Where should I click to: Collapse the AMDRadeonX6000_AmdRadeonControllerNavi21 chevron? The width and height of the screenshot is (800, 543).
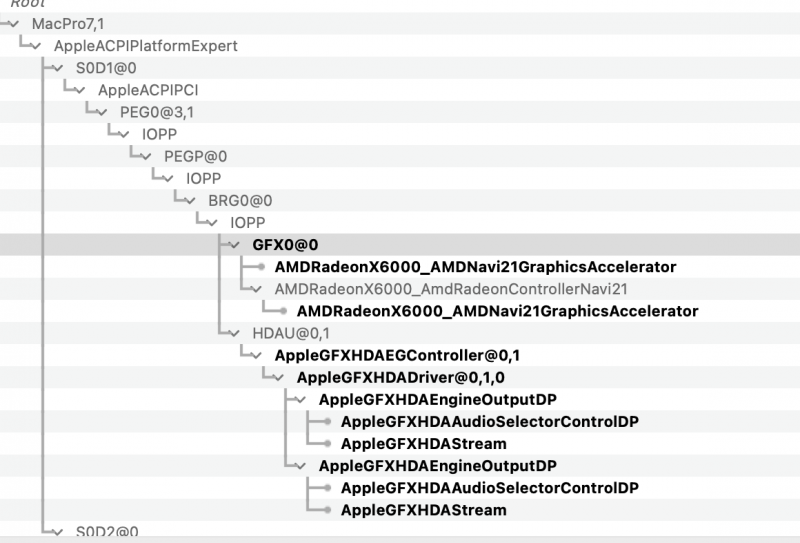point(256,289)
